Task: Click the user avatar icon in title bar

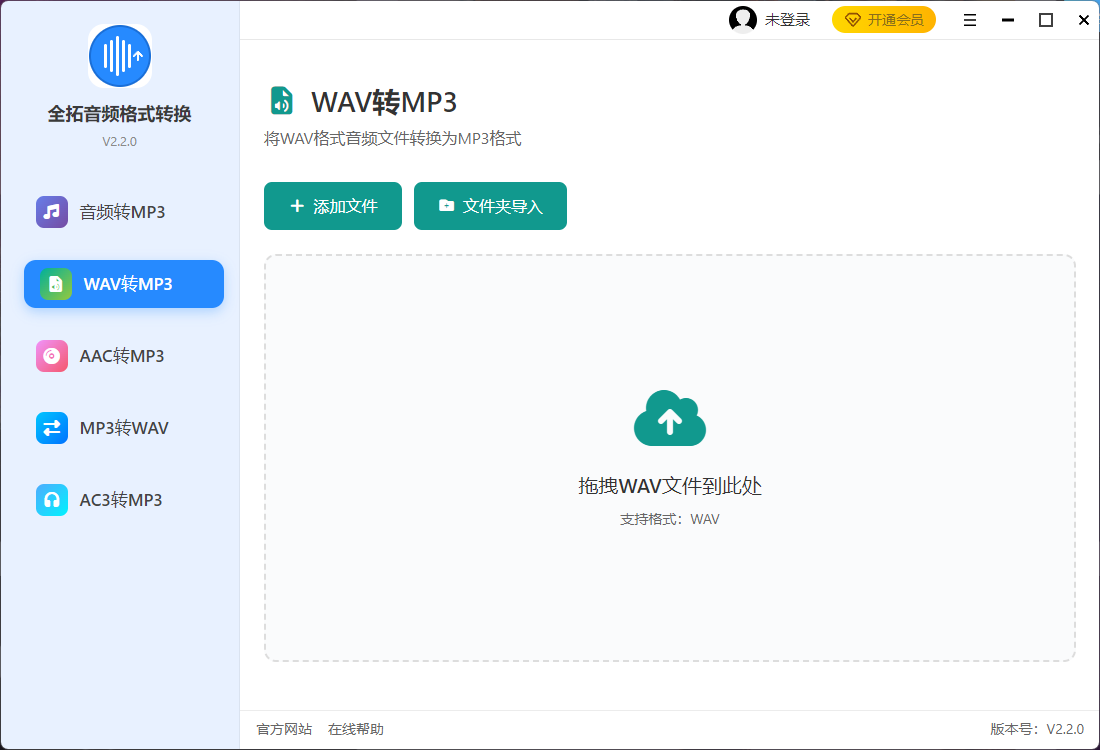Action: (x=743, y=20)
